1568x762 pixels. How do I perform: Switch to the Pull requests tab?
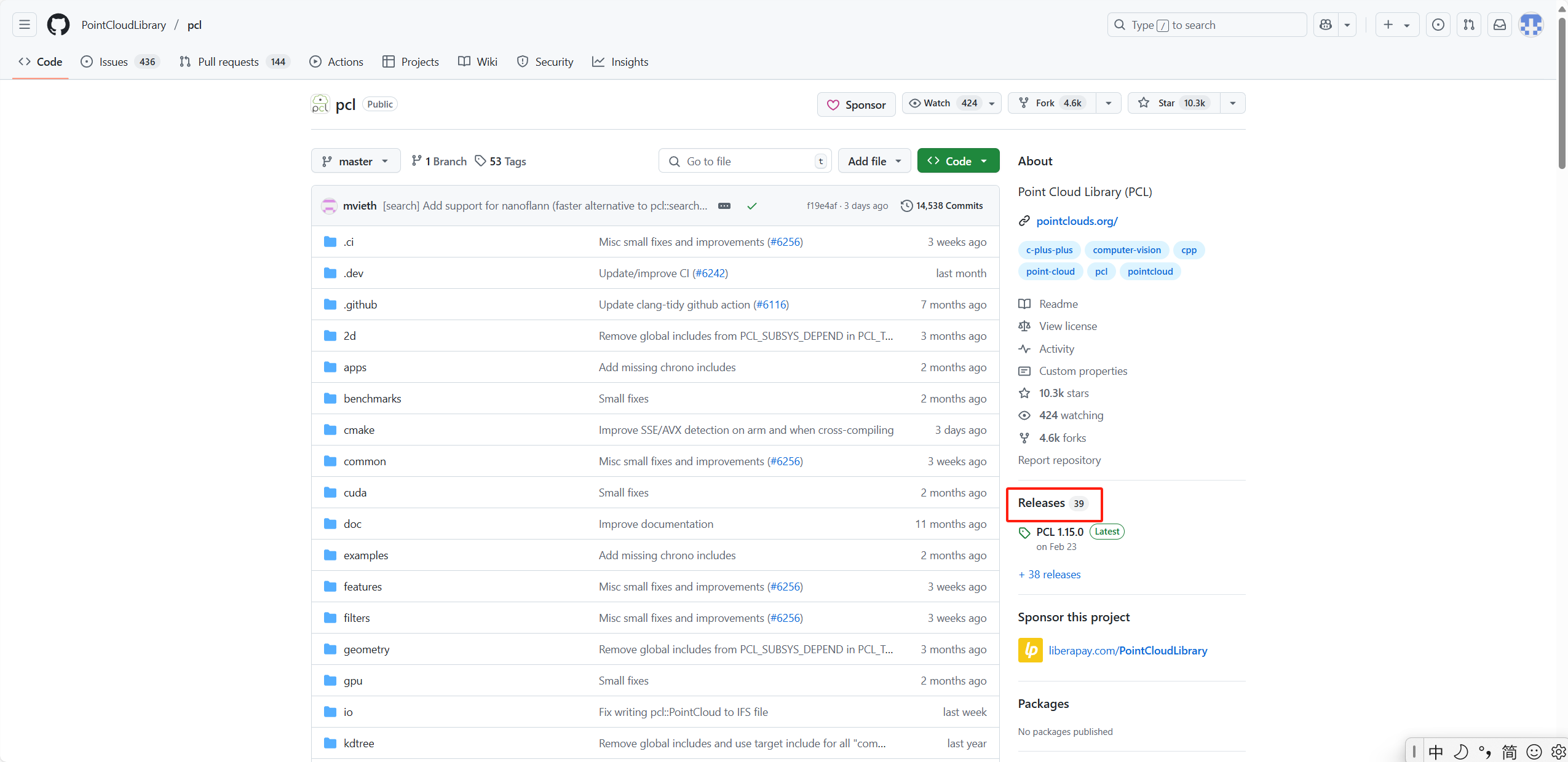point(228,62)
